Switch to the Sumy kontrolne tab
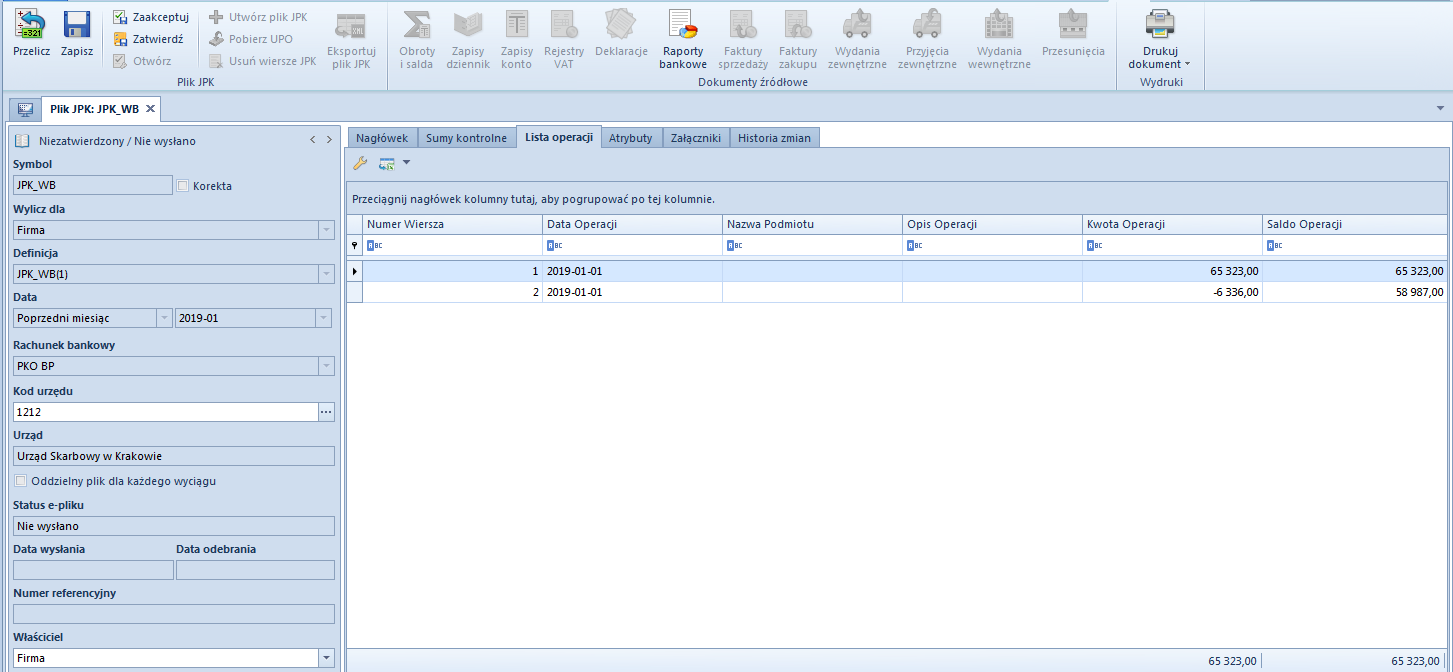The height and width of the screenshot is (672, 1453). pyautogui.click(x=466, y=138)
